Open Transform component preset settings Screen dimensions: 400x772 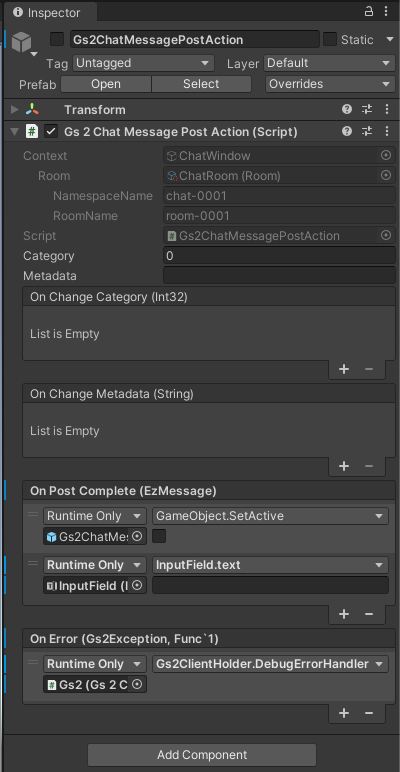pyautogui.click(x=367, y=109)
